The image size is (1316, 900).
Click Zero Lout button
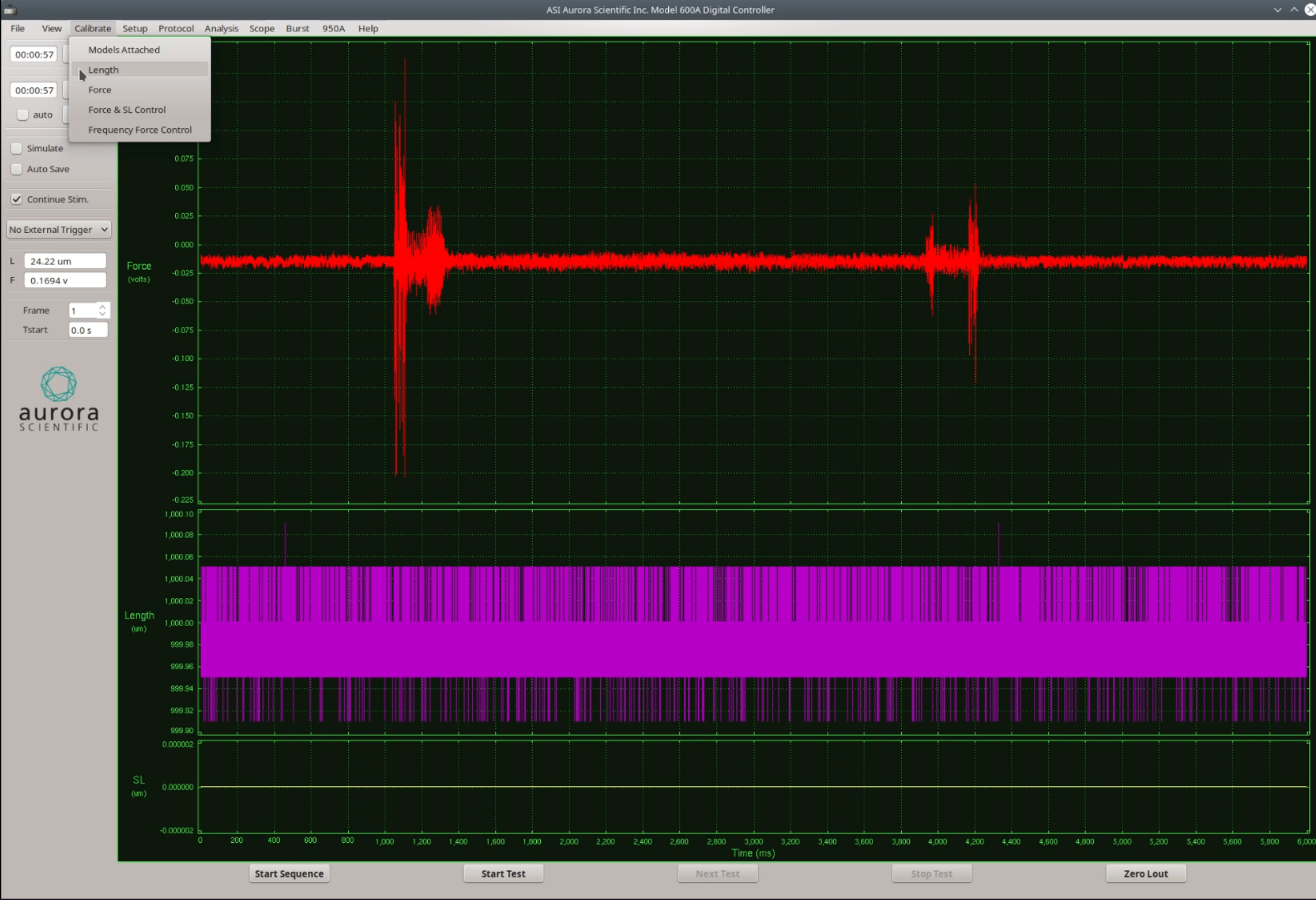pos(1146,873)
